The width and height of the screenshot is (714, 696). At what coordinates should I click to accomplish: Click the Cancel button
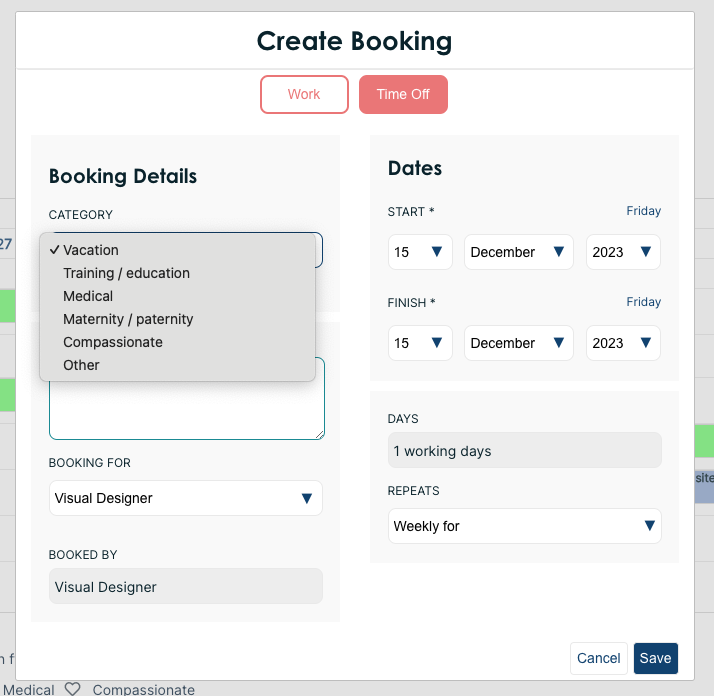[599, 658]
